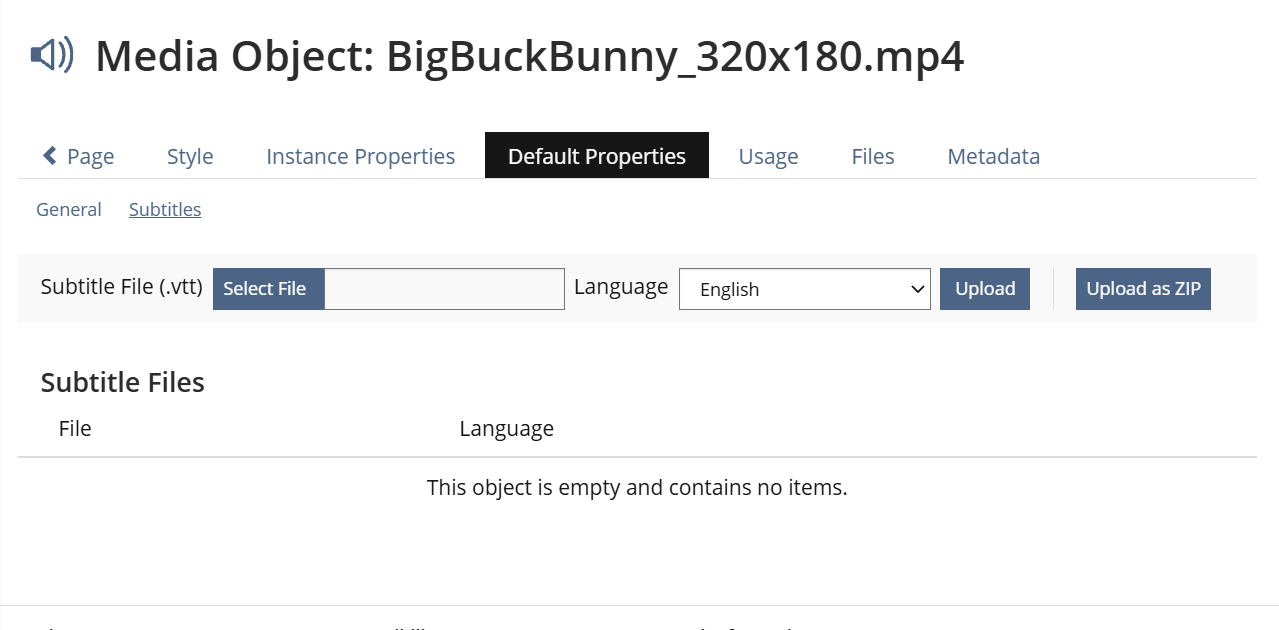The image size is (1279, 630).
Task: Open the General sub-tab
Action: (69, 209)
